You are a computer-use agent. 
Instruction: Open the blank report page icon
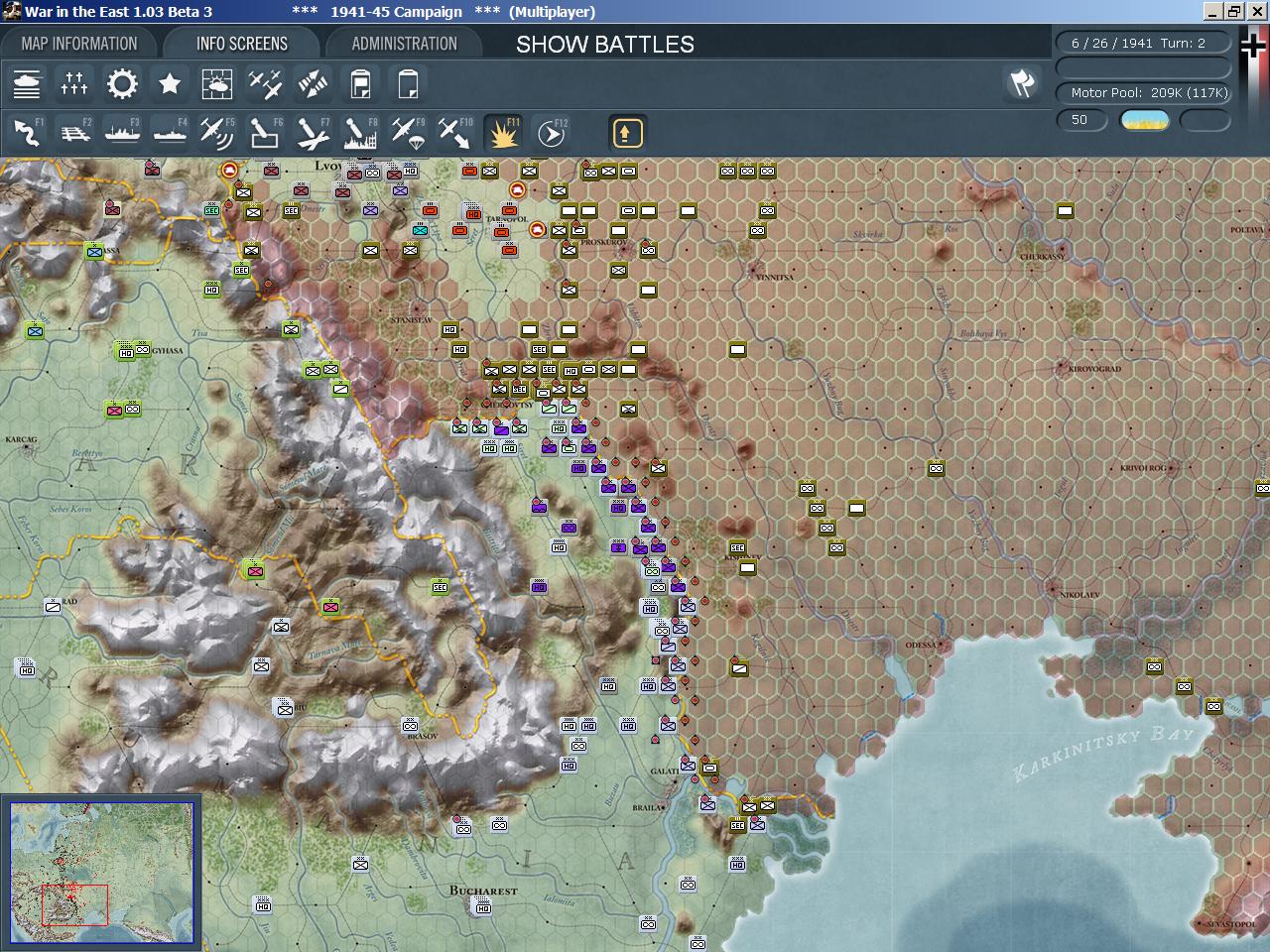(408, 84)
